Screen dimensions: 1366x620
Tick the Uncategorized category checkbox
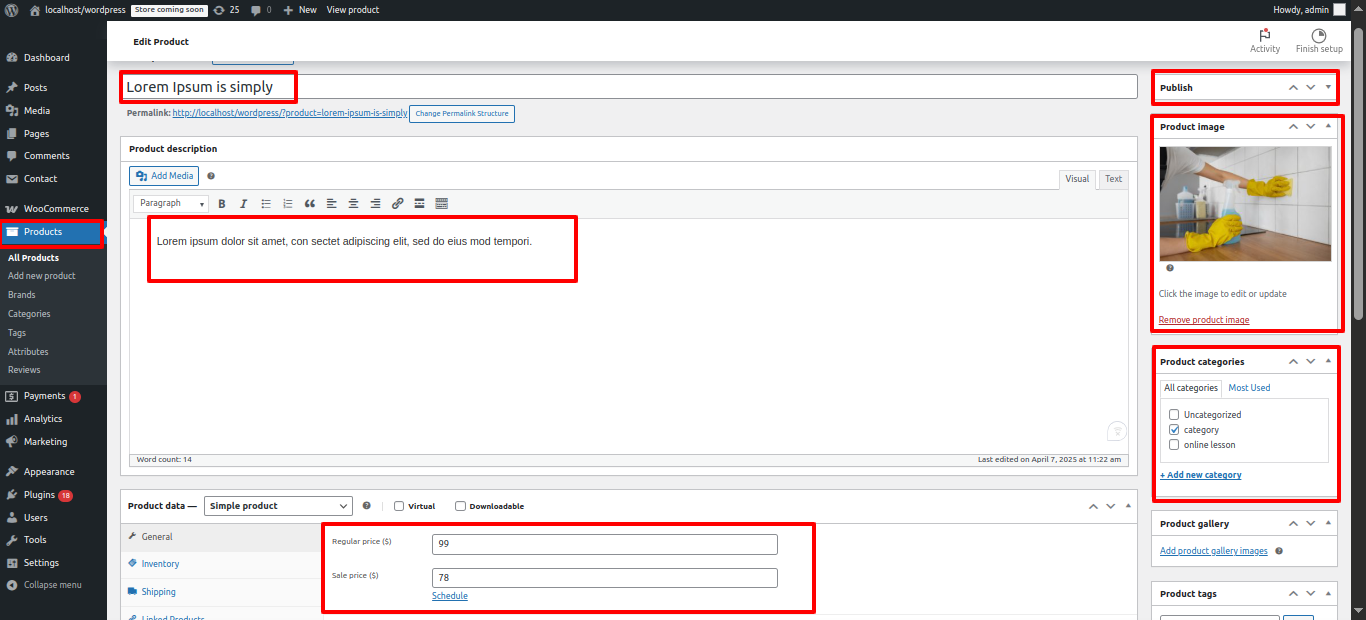tap(1174, 414)
